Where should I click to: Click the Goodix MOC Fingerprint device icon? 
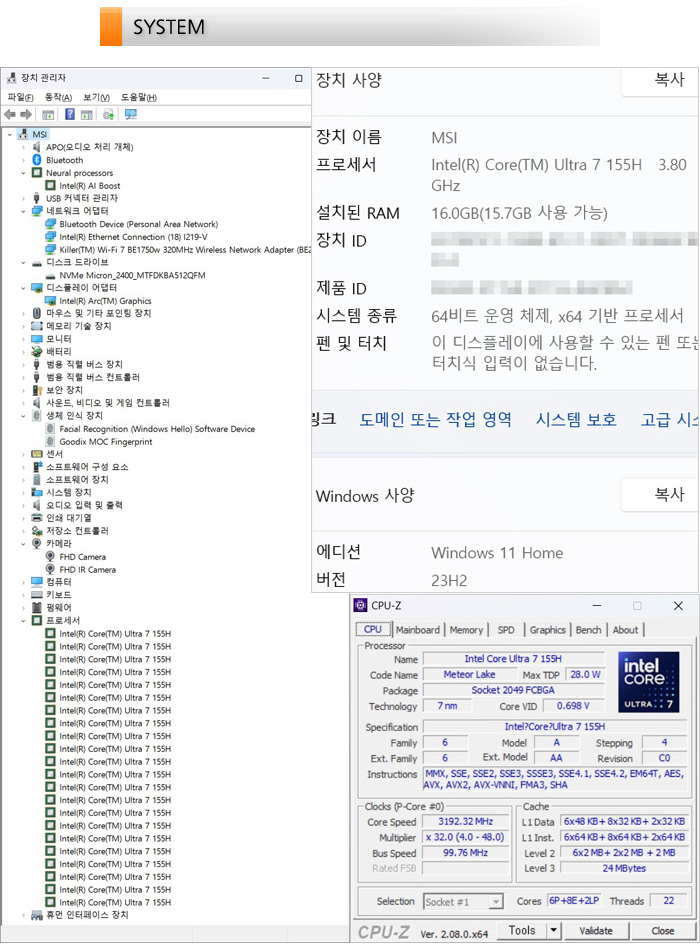click(x=50, y=441)
